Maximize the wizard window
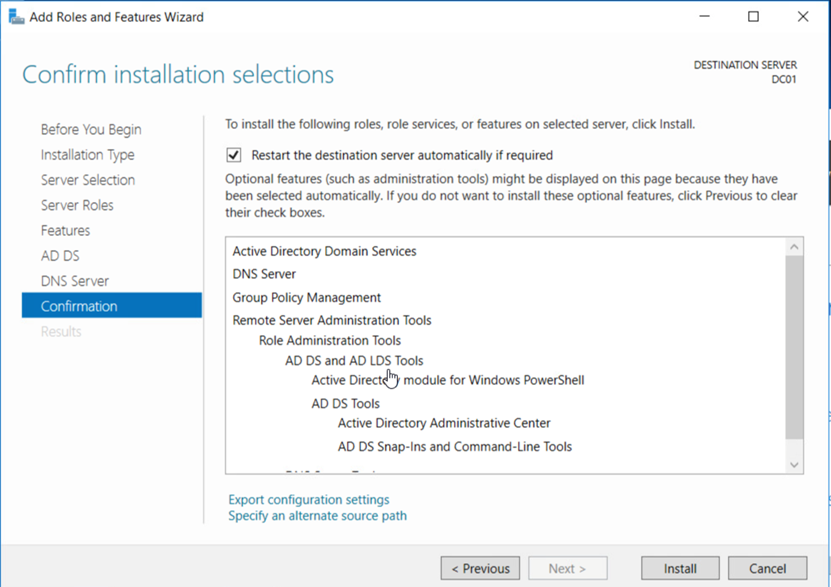The height and width of the screenshot is (587, 831). click(x=753, y=17)
